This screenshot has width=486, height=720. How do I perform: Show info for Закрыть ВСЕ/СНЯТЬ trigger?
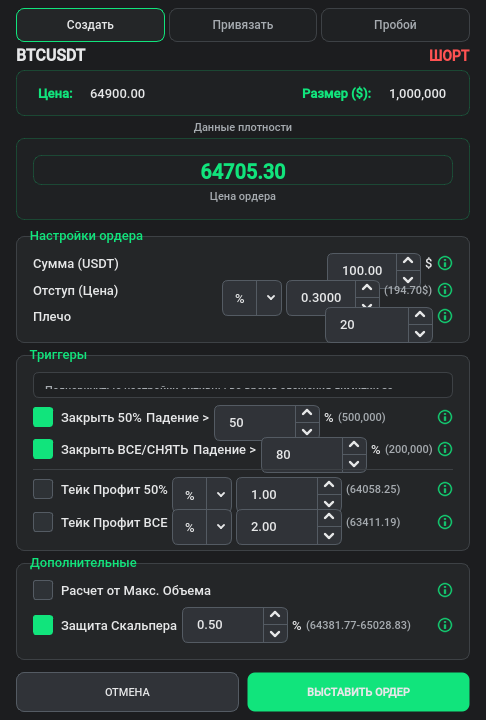(445, 449)
